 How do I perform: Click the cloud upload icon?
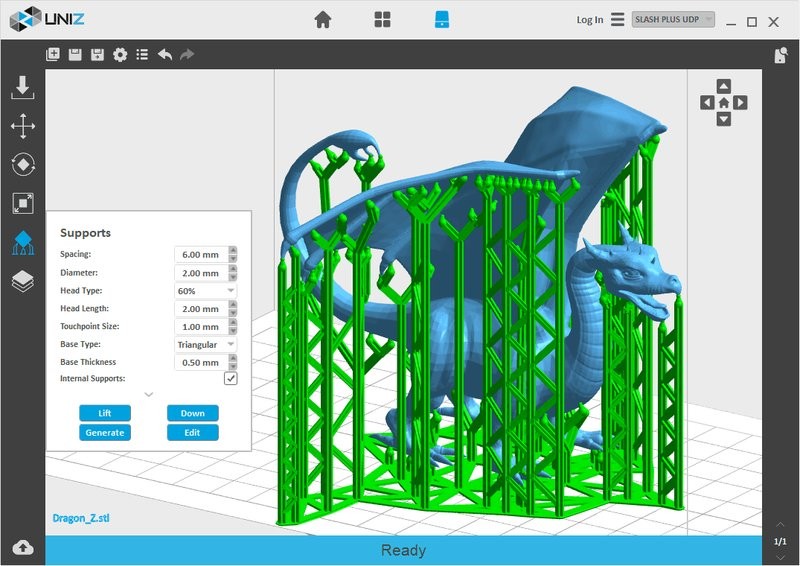[22, 547]
